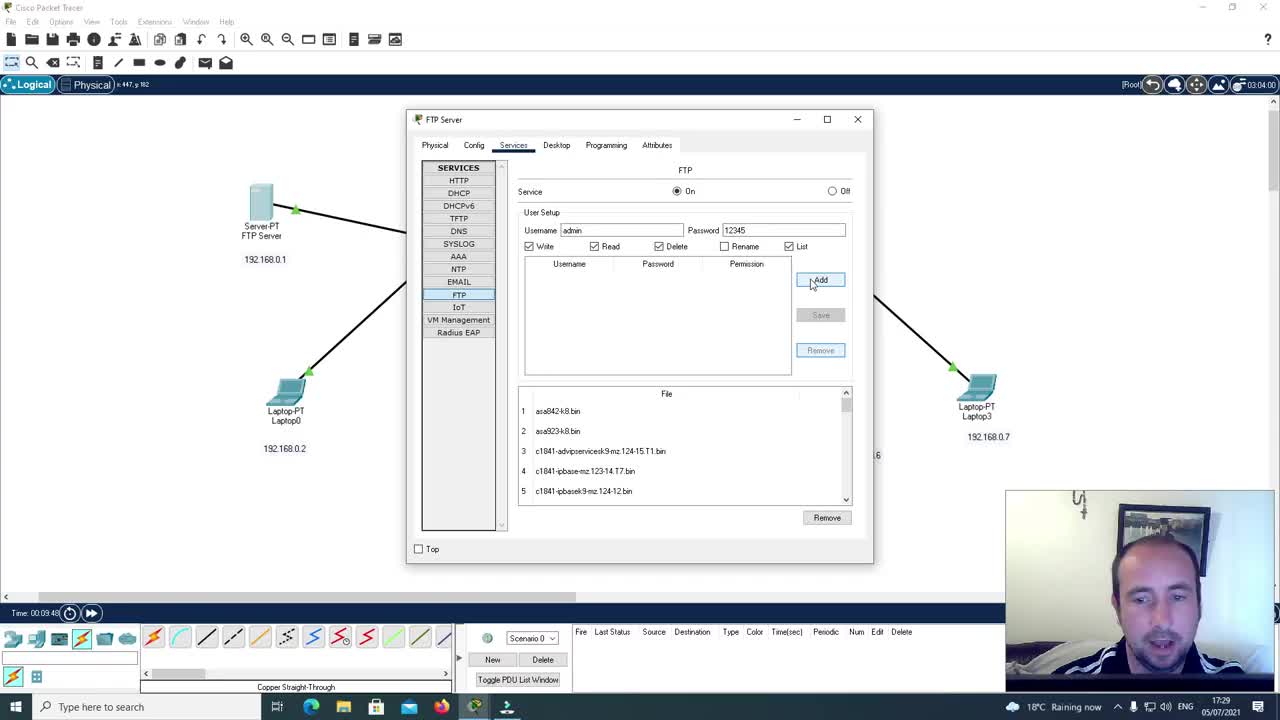This screenshot has height=720, width=1280.
Task: Open Firefox from the taskbar
Action: [x=441, y=707]
